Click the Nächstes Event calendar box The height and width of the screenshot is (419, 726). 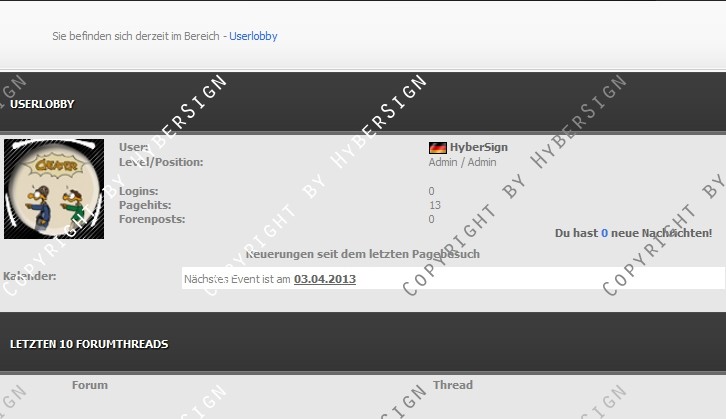click(x=452, y=279)
